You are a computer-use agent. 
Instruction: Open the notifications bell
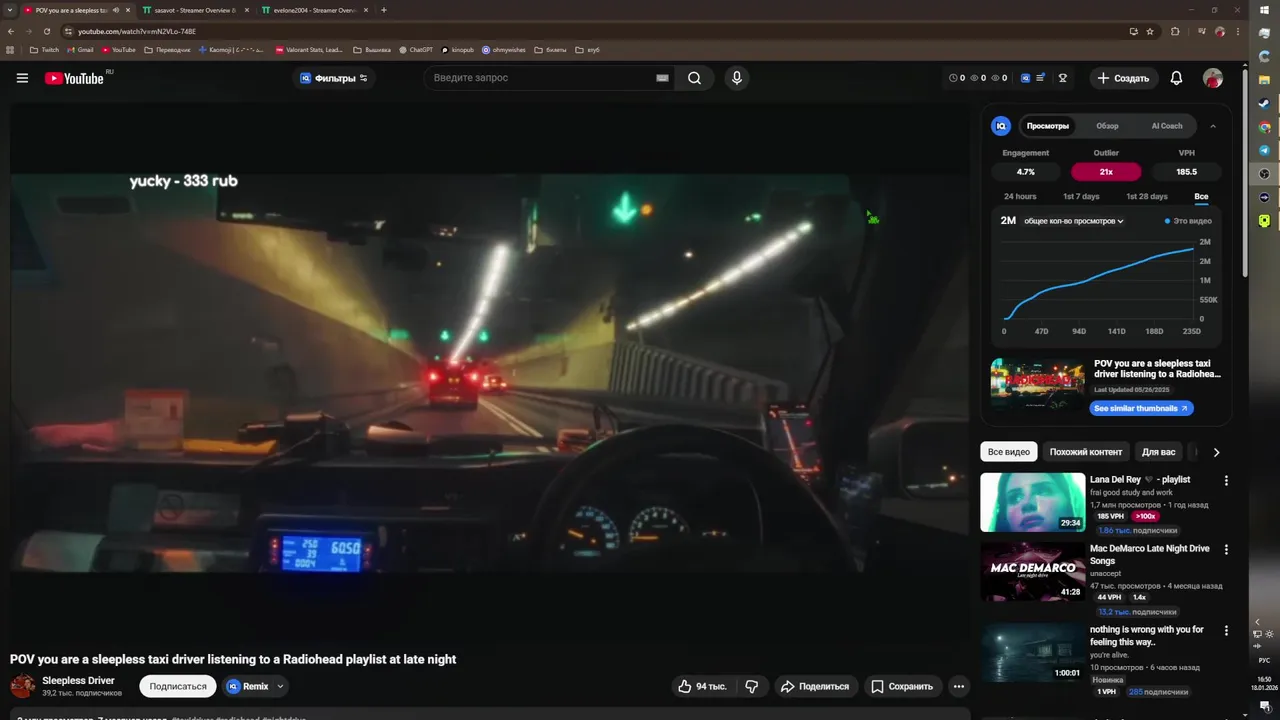click(1176, 78)
